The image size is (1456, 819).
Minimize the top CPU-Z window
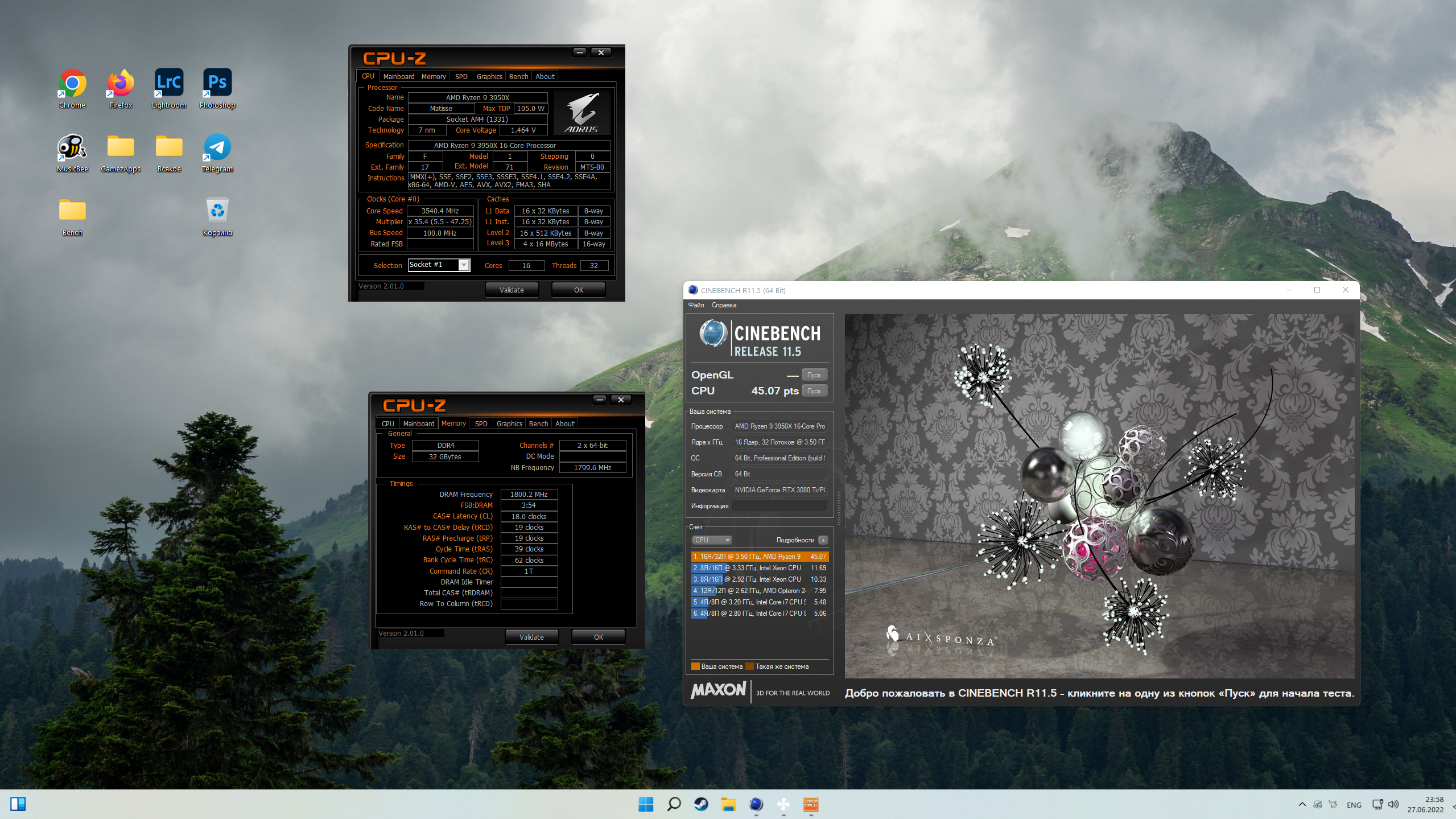579,52
